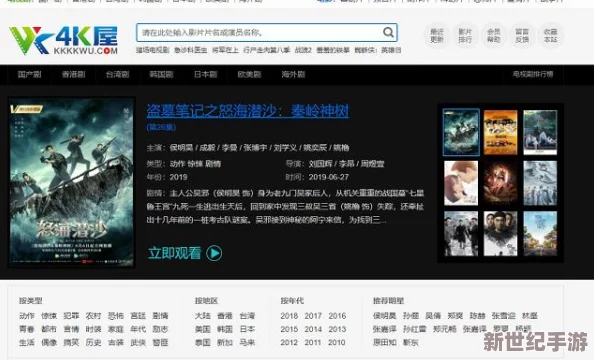This screenshot has width=594, height=360.
Task: Select the orange poster thumbnail, top row
Action: [x=500, y=132]
